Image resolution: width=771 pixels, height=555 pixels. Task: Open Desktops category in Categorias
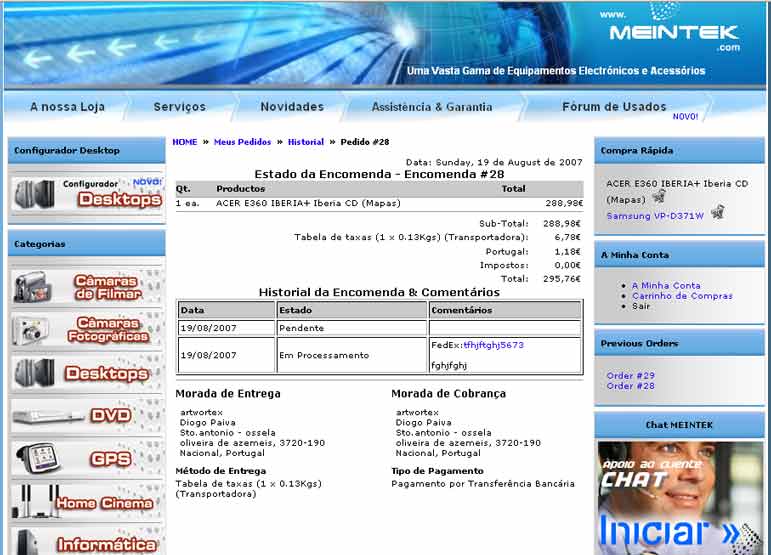coord(87,374)
